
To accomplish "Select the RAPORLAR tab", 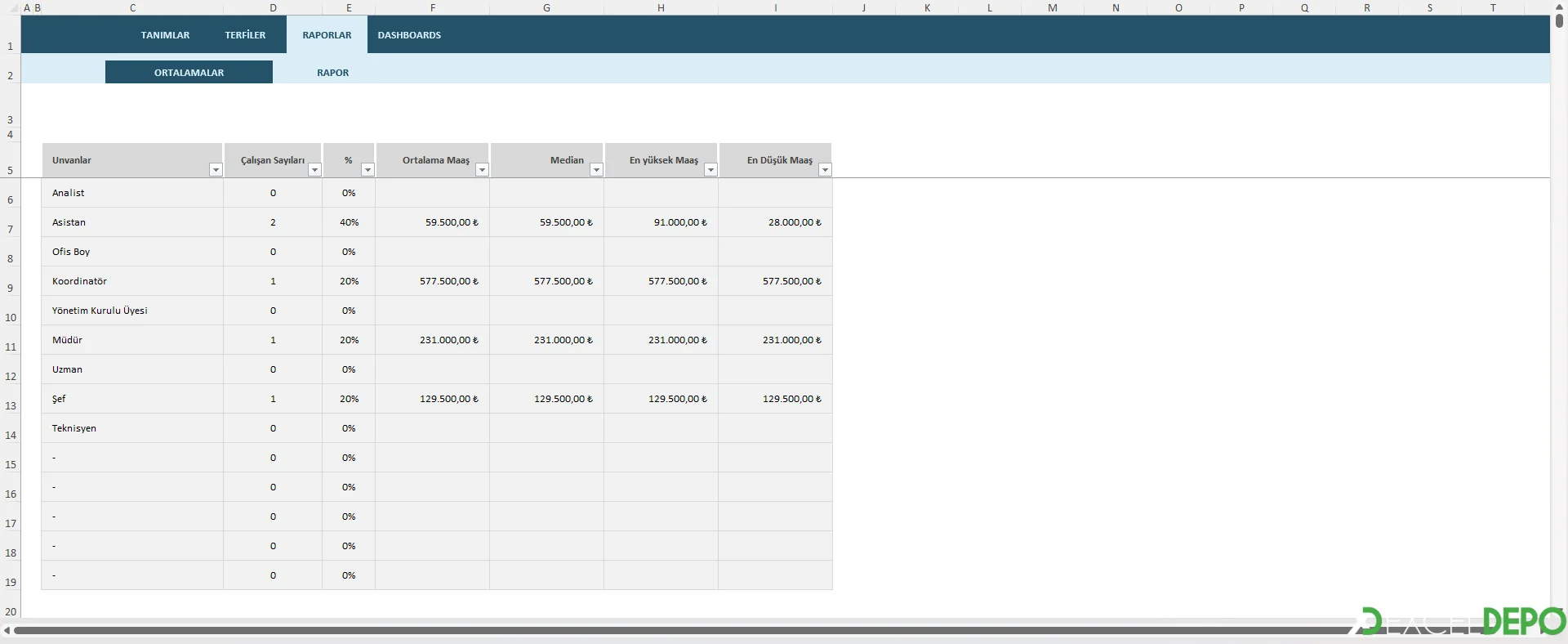I will [327, 35].
